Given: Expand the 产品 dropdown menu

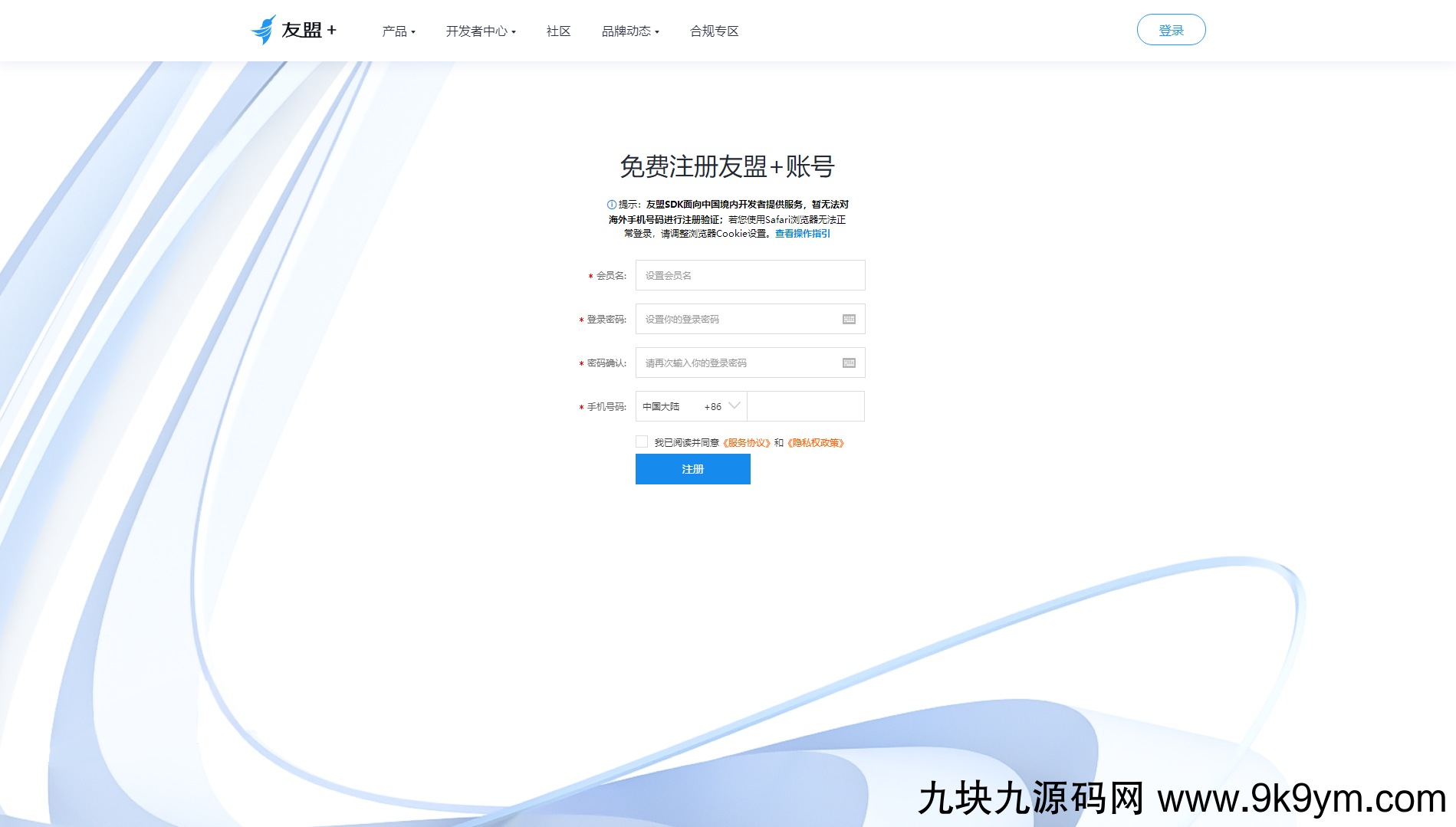Looking at the screenshot, I should [x=398, y=31].
